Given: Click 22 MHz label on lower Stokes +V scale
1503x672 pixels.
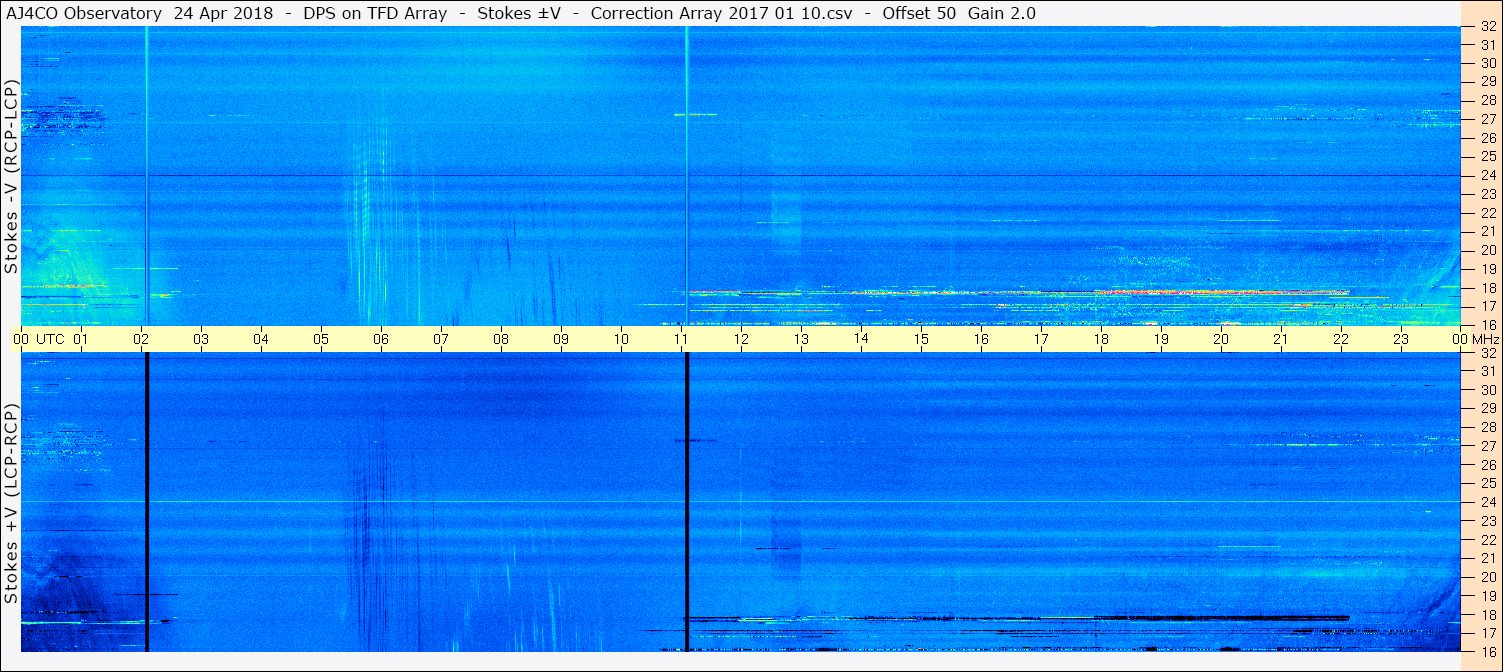Looking at the screenshot, I should [1488, 539].
